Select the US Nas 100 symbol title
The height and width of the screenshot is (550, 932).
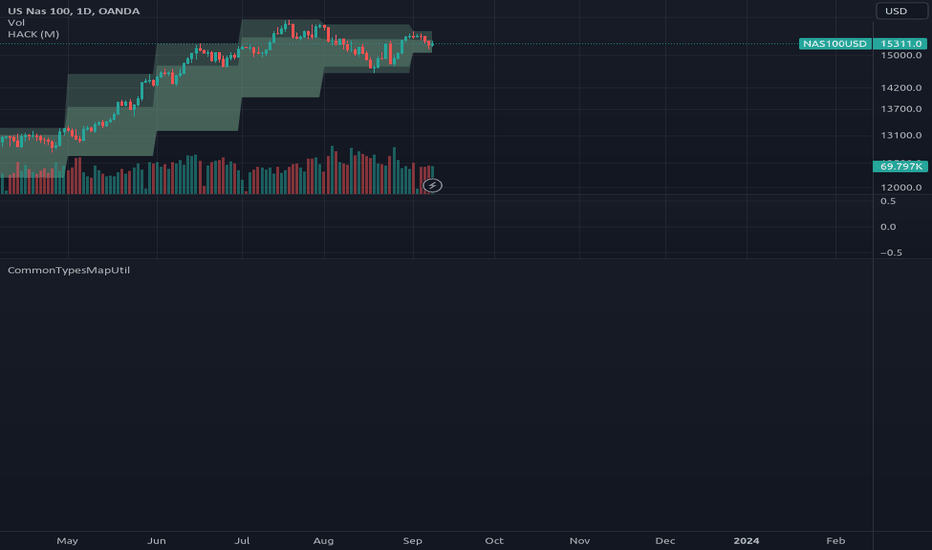point(74,11)
